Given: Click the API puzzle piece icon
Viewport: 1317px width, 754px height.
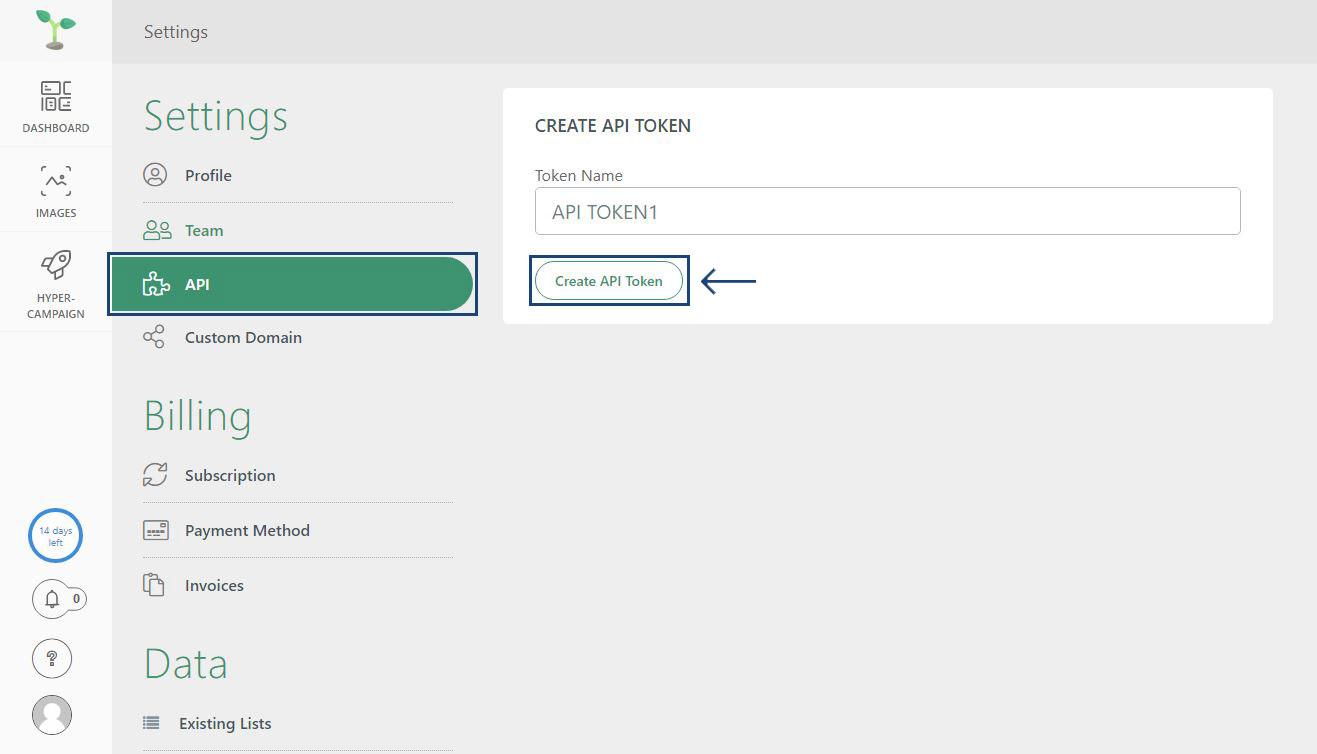Looking at the screenshot, I should 155,284.
